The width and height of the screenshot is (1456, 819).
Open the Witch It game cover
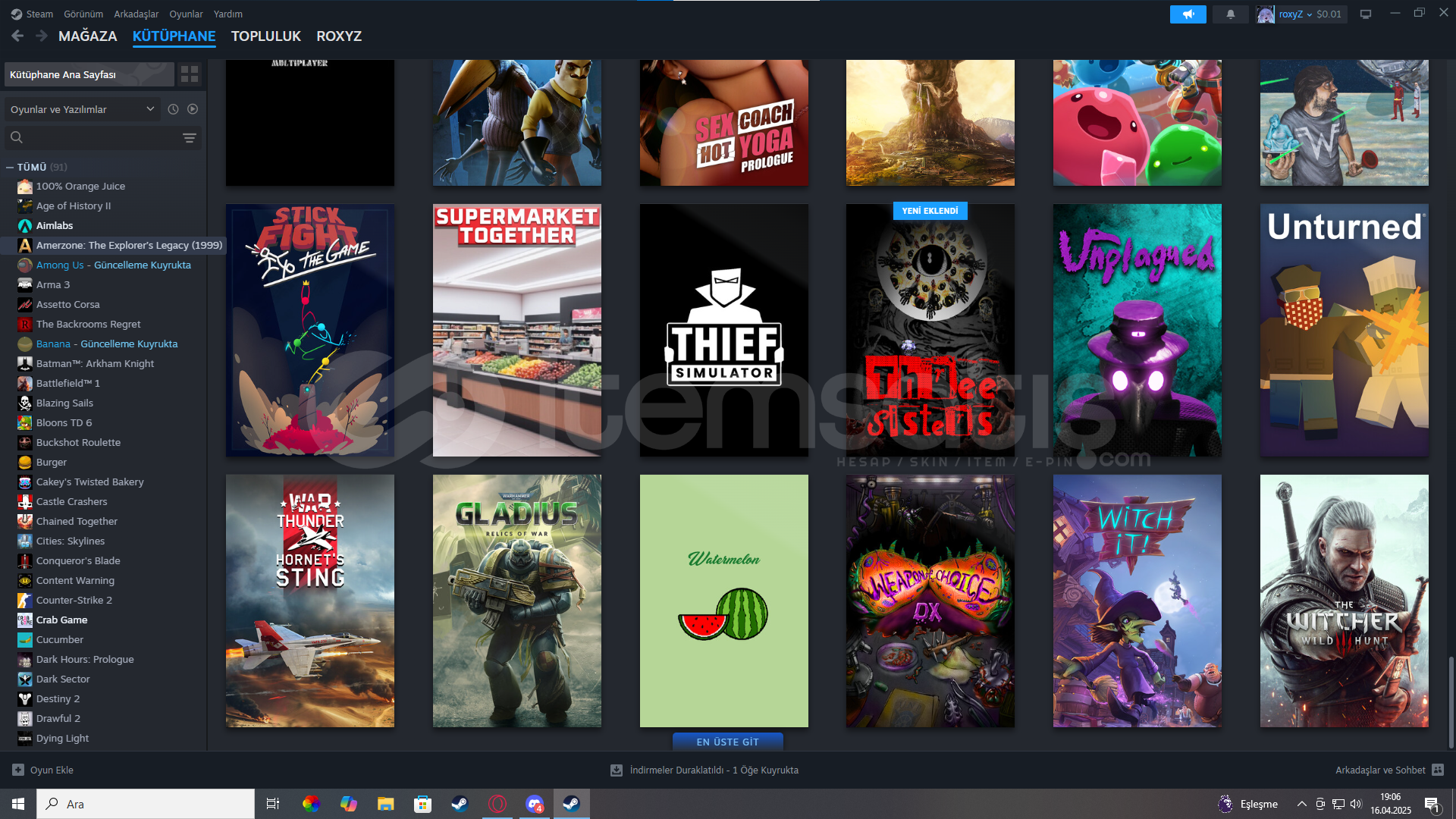1137,601
